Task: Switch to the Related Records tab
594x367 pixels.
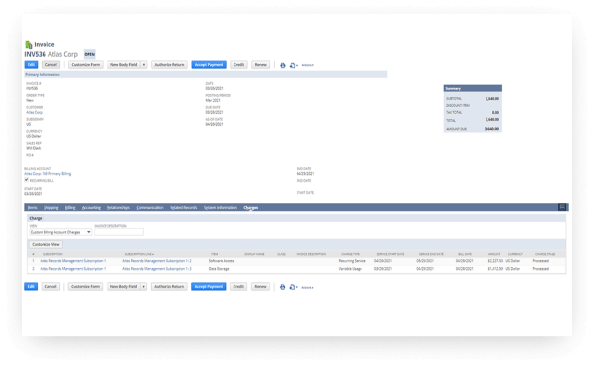Action: (x=184, y=208)
